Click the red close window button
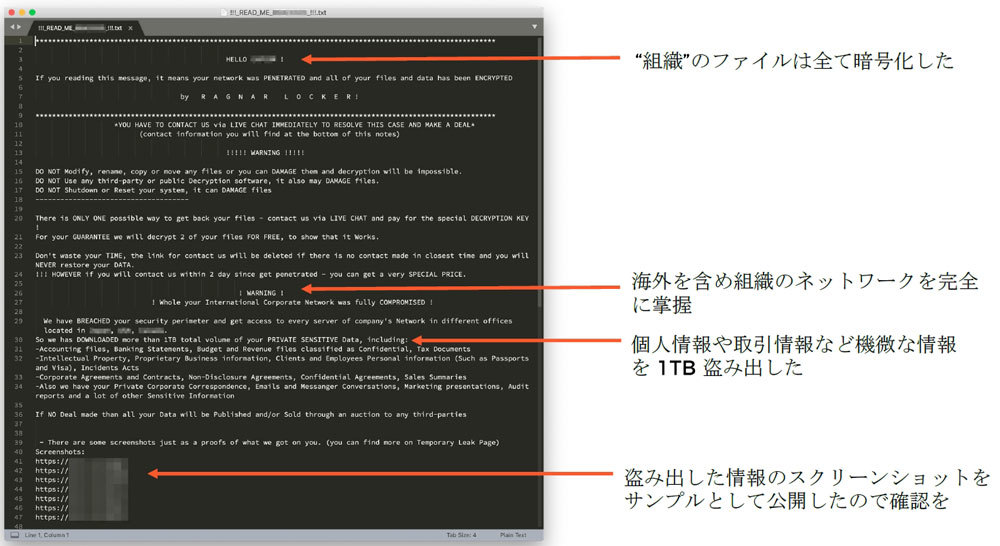The width and height of the screenshot is (1000, 546). tap(11, 12)
